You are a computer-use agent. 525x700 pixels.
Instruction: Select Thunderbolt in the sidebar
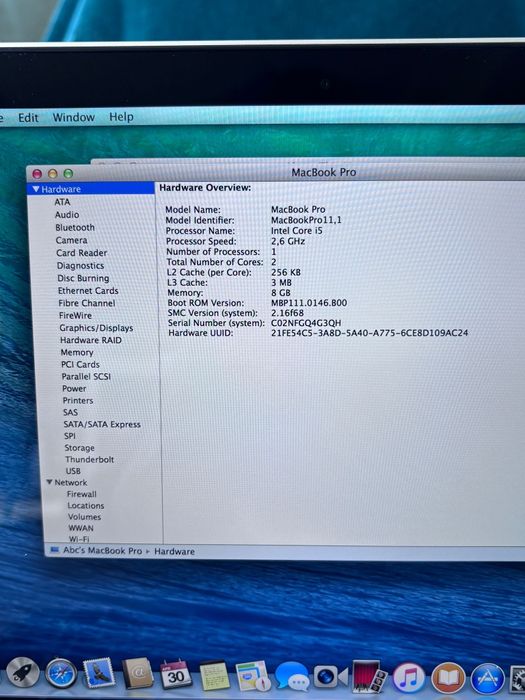[x=90, y=459]
